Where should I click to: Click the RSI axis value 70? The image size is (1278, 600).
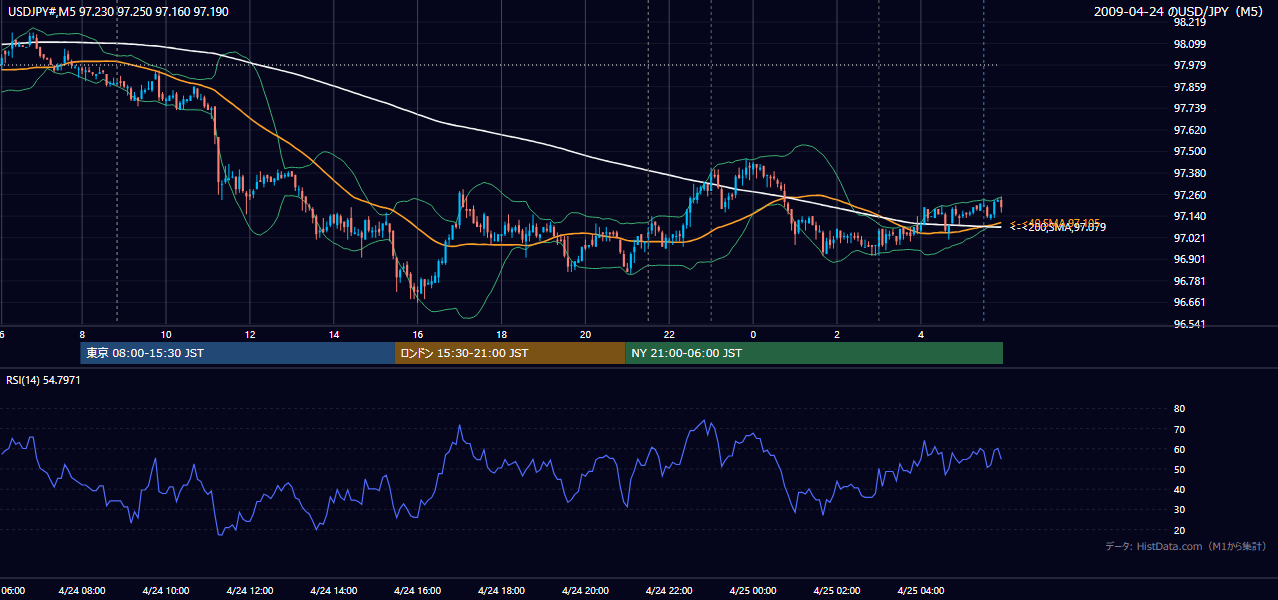point(1179,429)
